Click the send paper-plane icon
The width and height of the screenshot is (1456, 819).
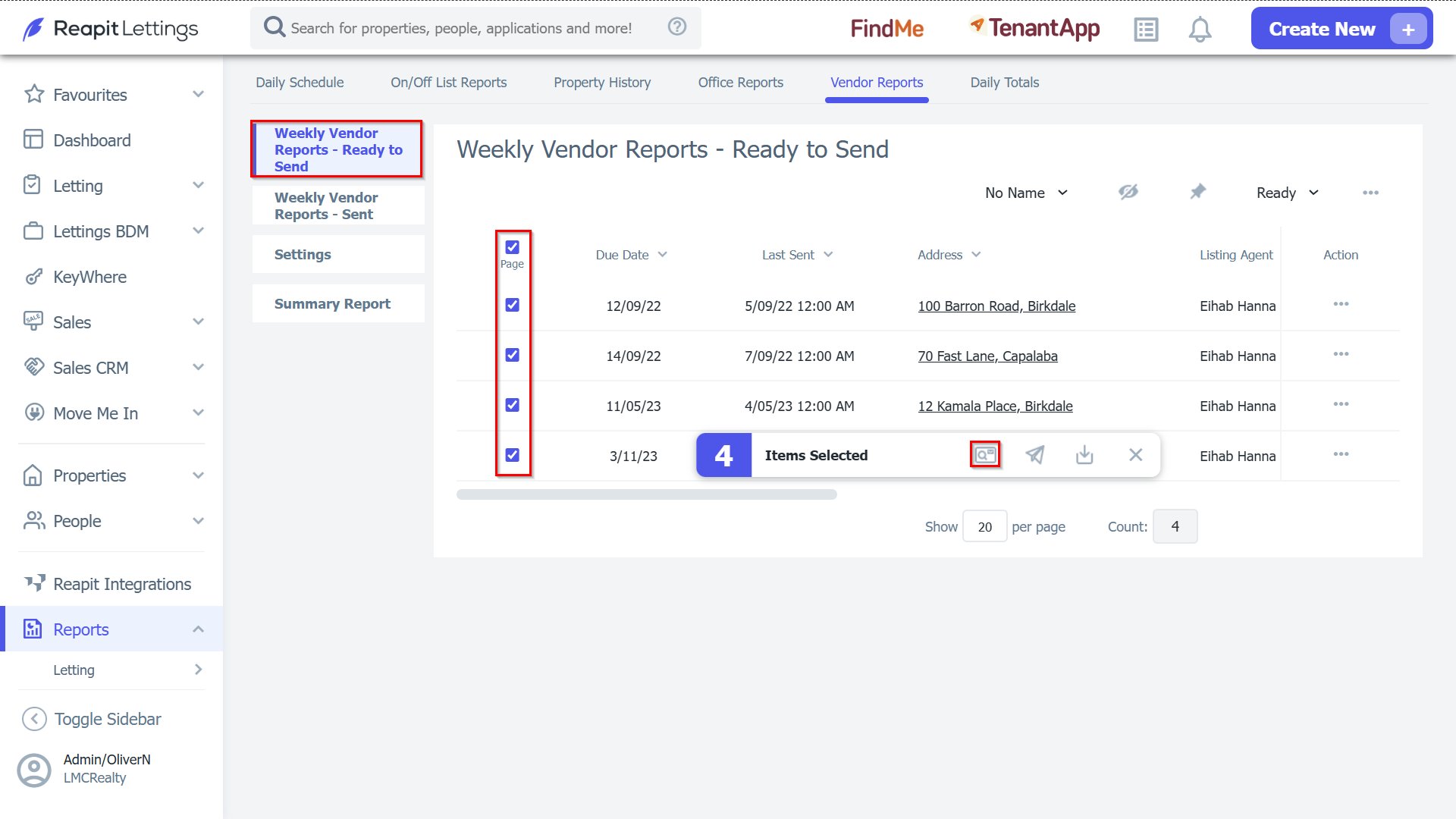(1035, 455)
